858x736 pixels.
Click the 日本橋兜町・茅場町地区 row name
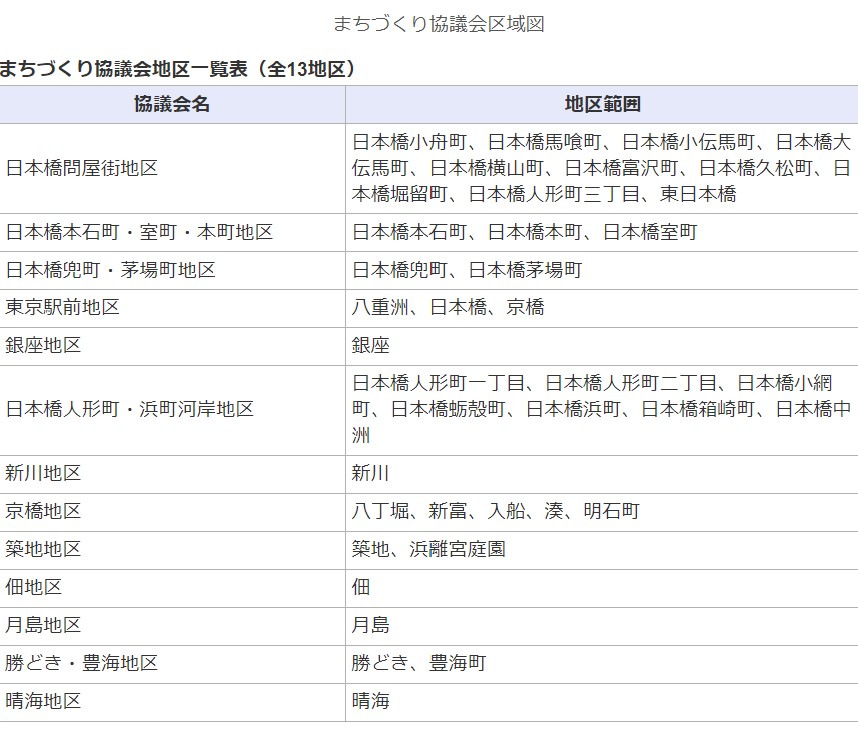(111, 270)
